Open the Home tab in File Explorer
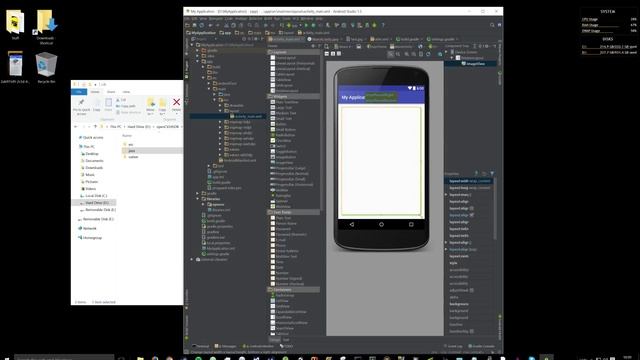Image resolution: width=640 pixels, height=360 pixels. [95, 92]
